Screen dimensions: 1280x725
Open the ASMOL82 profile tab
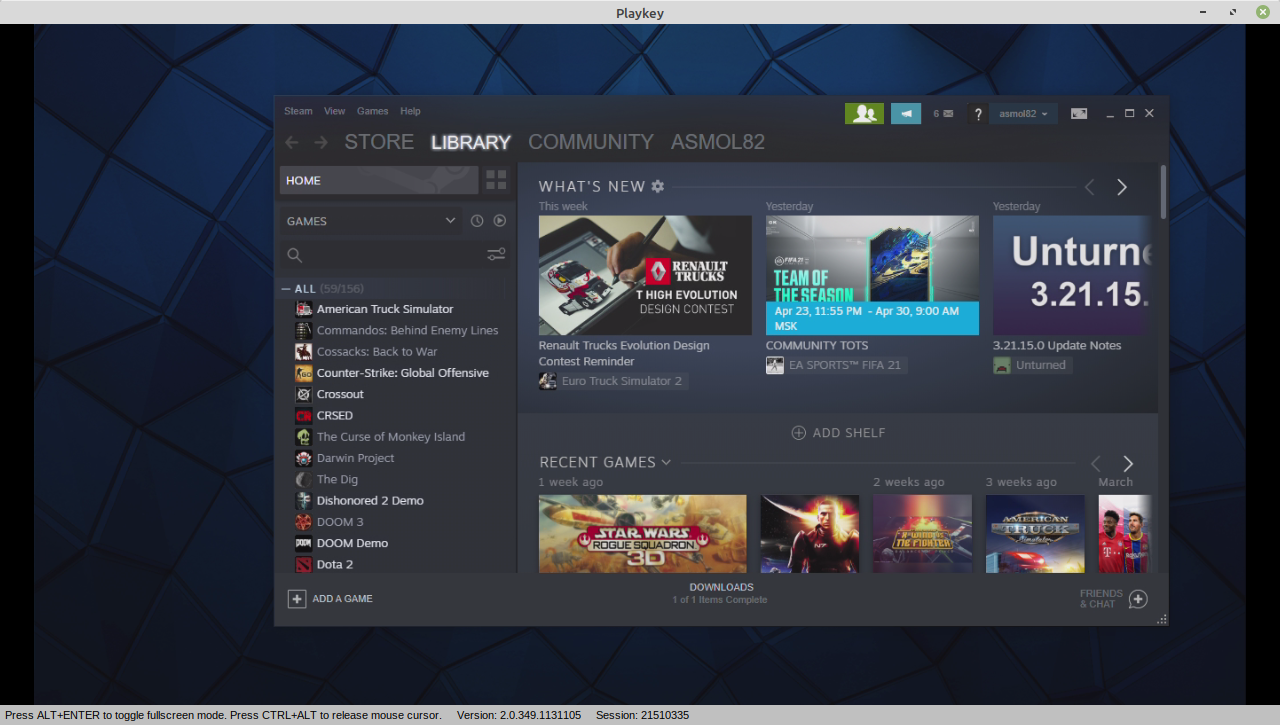click(718, 142)
